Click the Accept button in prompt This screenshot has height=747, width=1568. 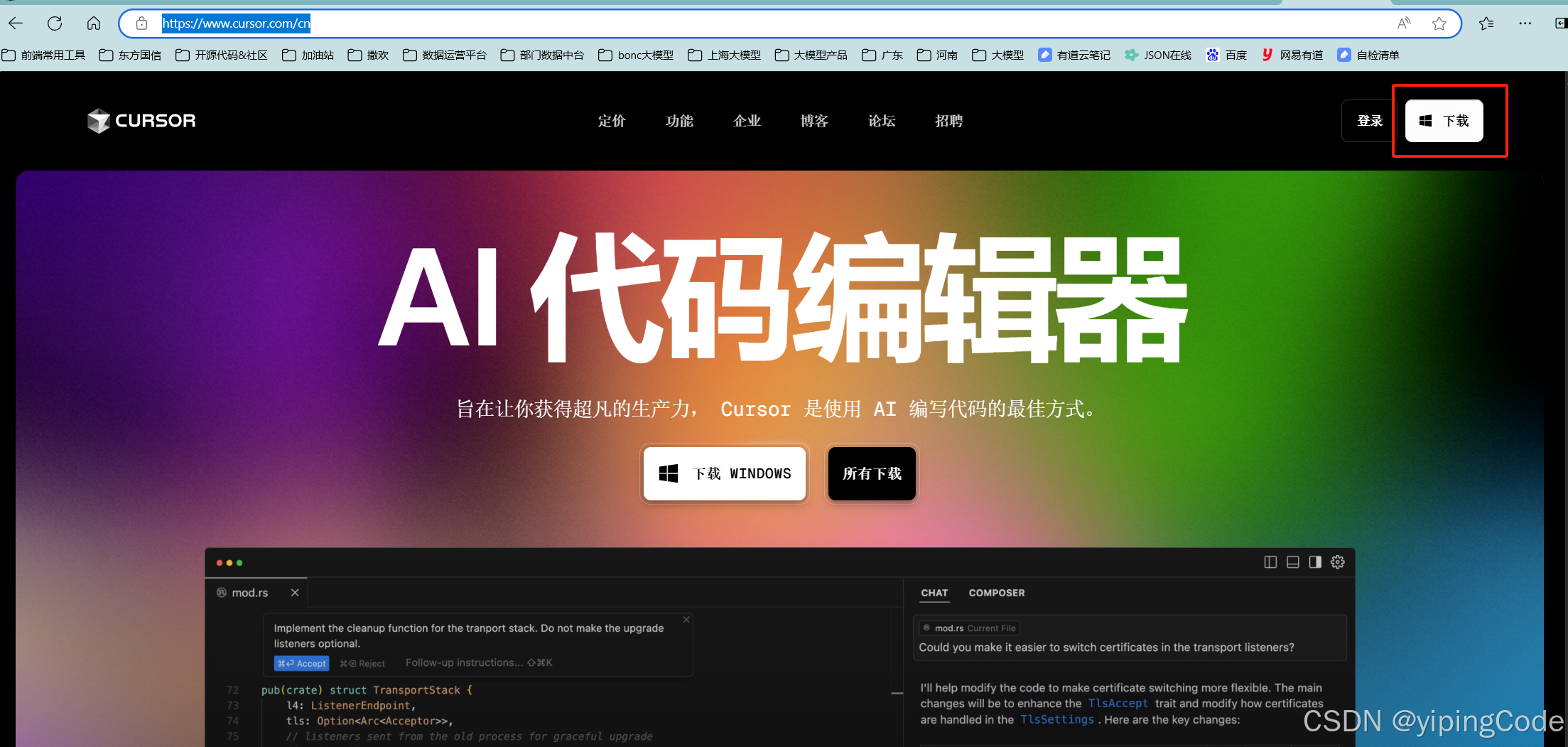302,663
